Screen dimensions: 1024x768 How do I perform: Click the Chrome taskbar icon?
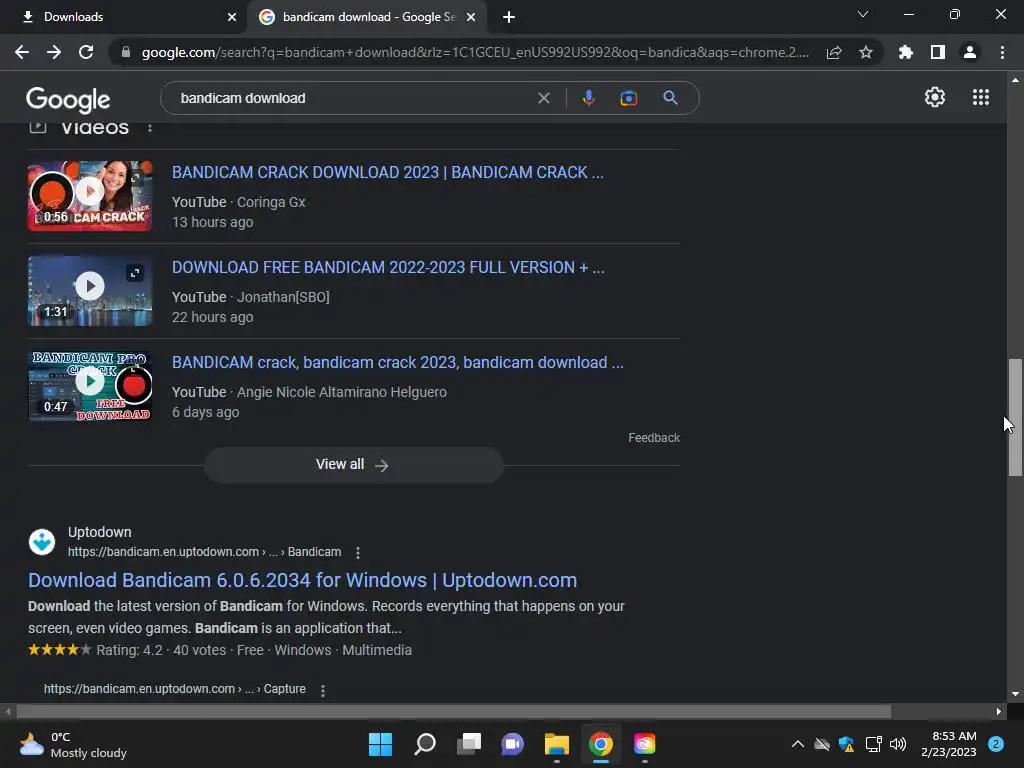pyautogui.click(x=601, y=744)
